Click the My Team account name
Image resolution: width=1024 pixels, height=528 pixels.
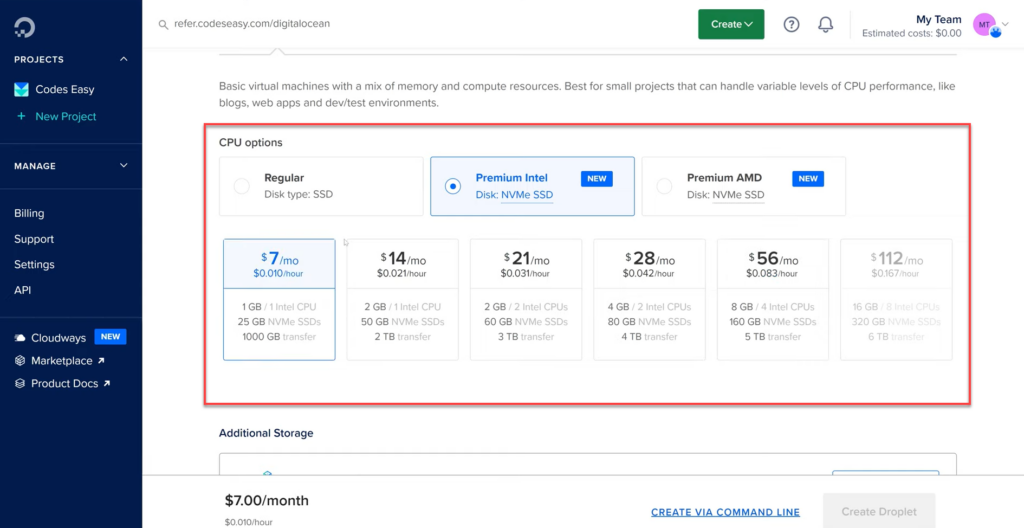click(940, 20)
